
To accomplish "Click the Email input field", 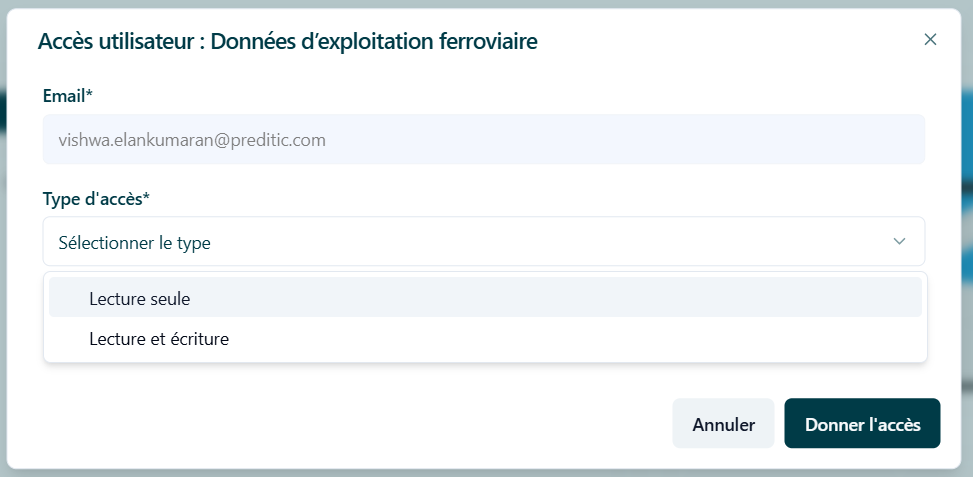I will pyautogui.click(x=483, y=140).
